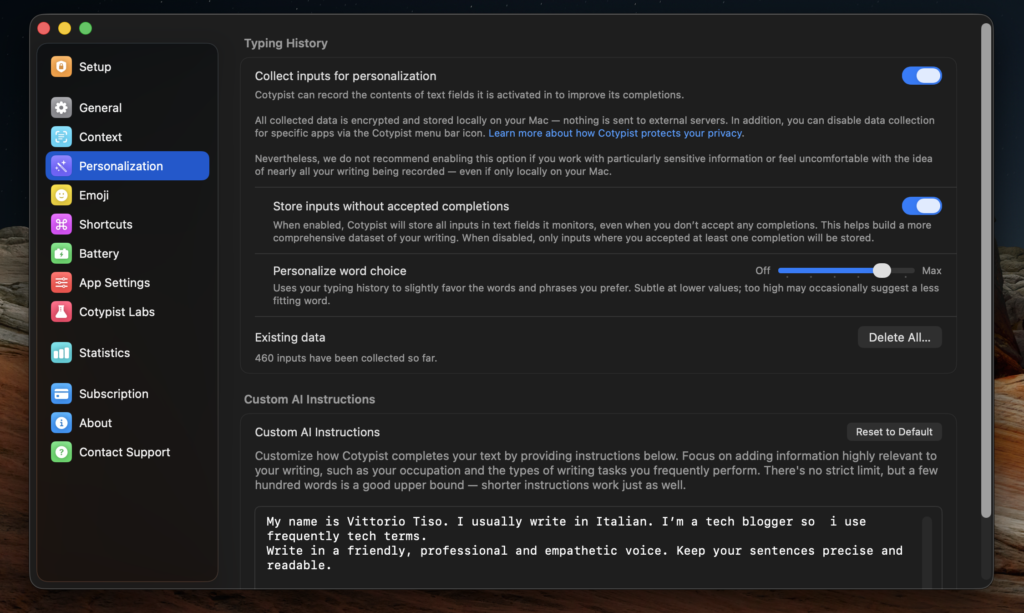Open the App Settings section label
Viewport: 1024px width, 613px height.
point(114,283)
